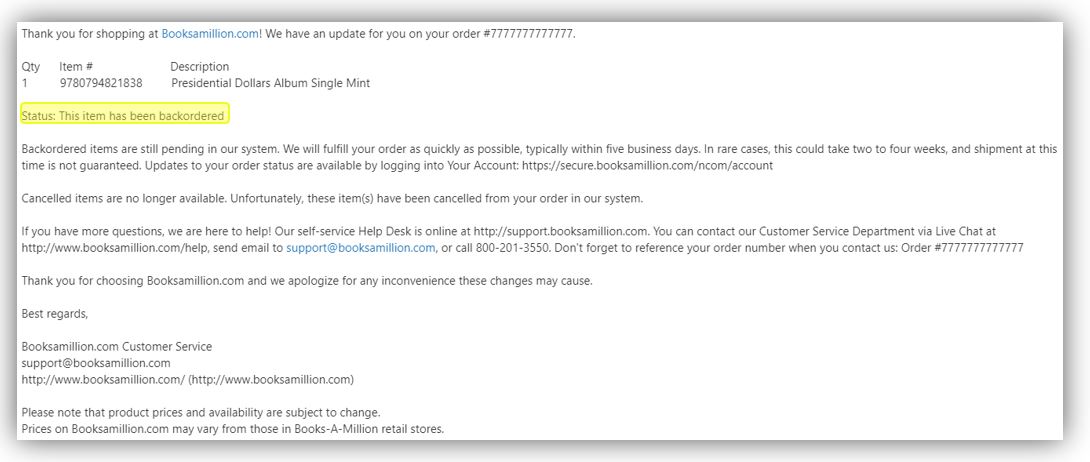This screenshot has height=462, width=1090.
Task: Click the Qty column header
Action: tap(31, 67)
